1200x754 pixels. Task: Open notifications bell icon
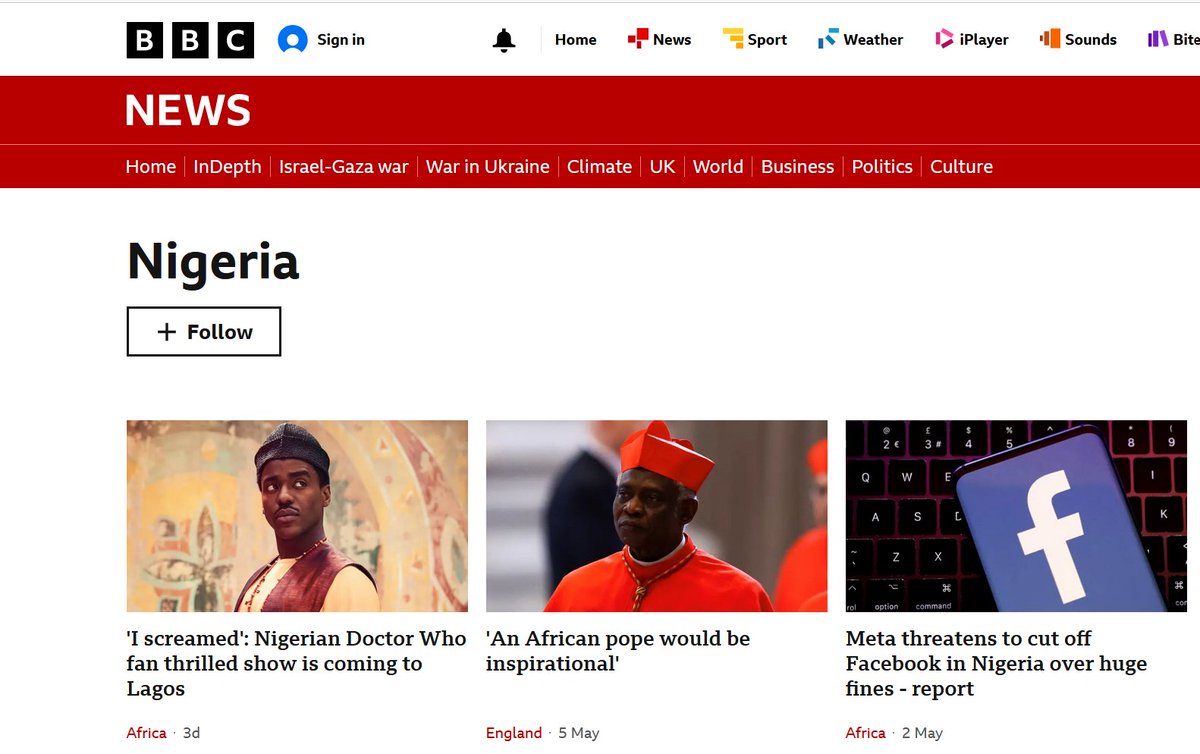[504, 40]
